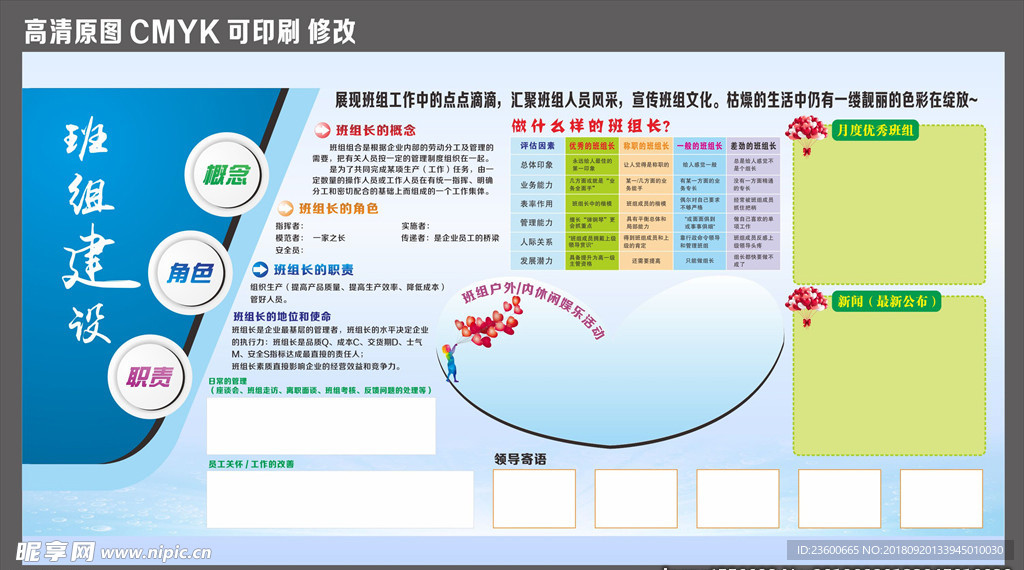Click the text 模范者：一家之长
This screenshot has width=1024, height=570.
point(310,238)
